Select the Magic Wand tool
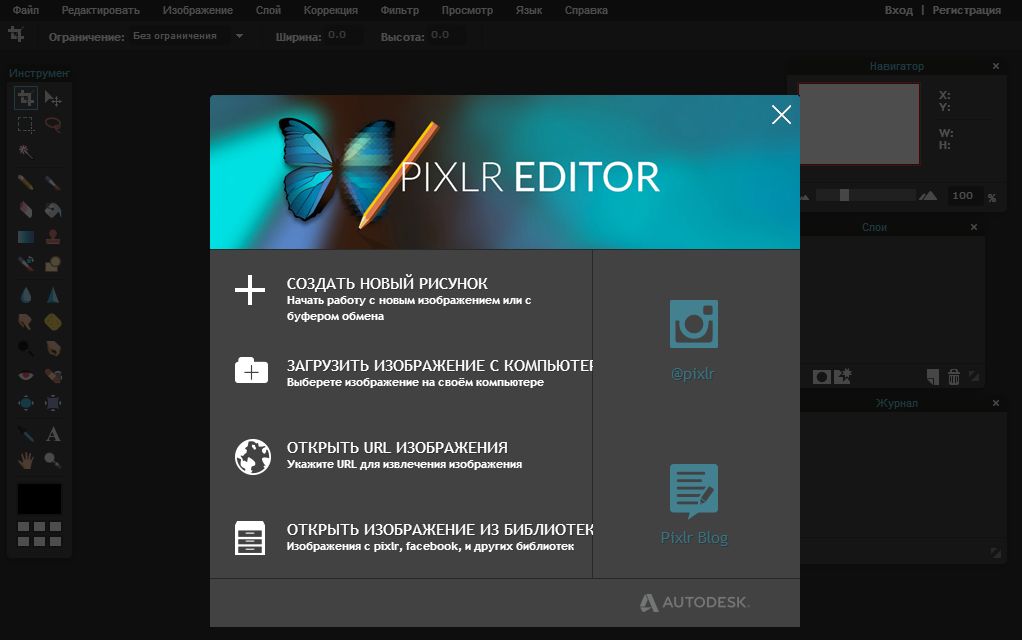This screenshot has height=640, width=1022. (x=25, y=151)
